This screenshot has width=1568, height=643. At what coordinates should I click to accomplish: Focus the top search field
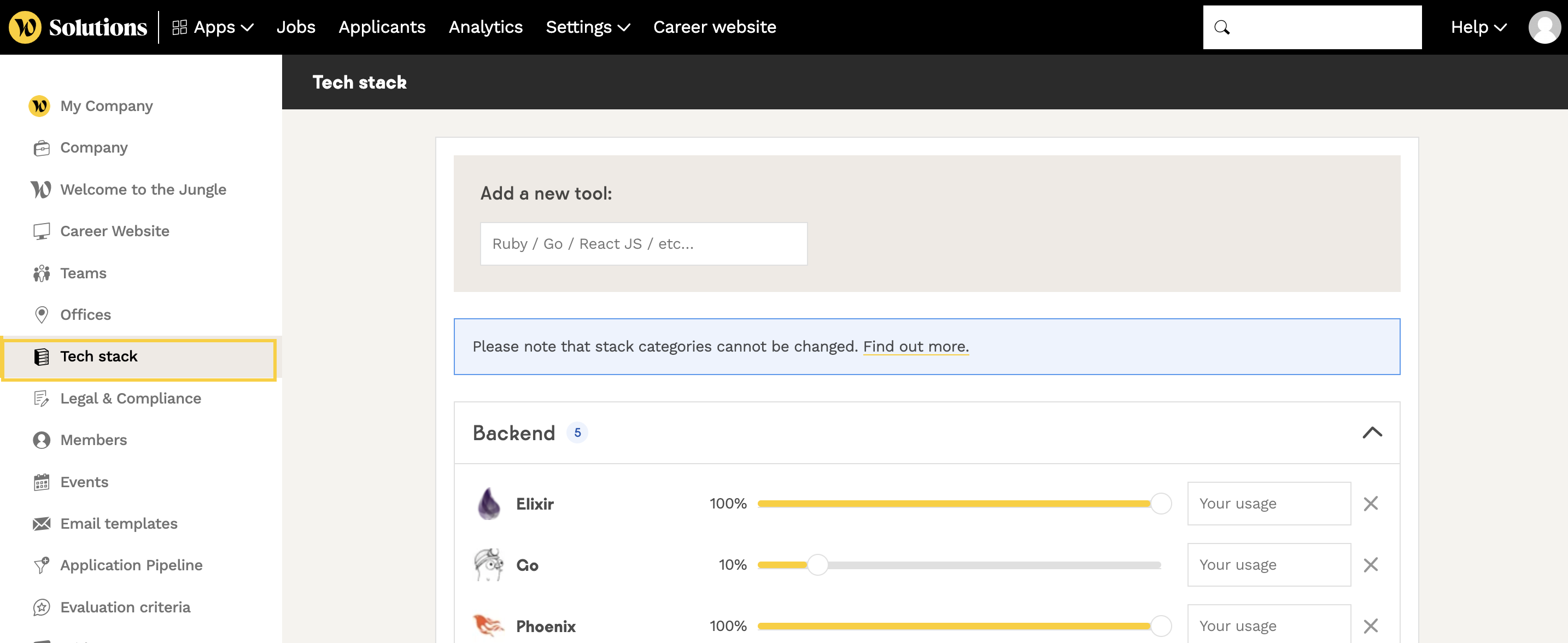(x=1312, y=27)
